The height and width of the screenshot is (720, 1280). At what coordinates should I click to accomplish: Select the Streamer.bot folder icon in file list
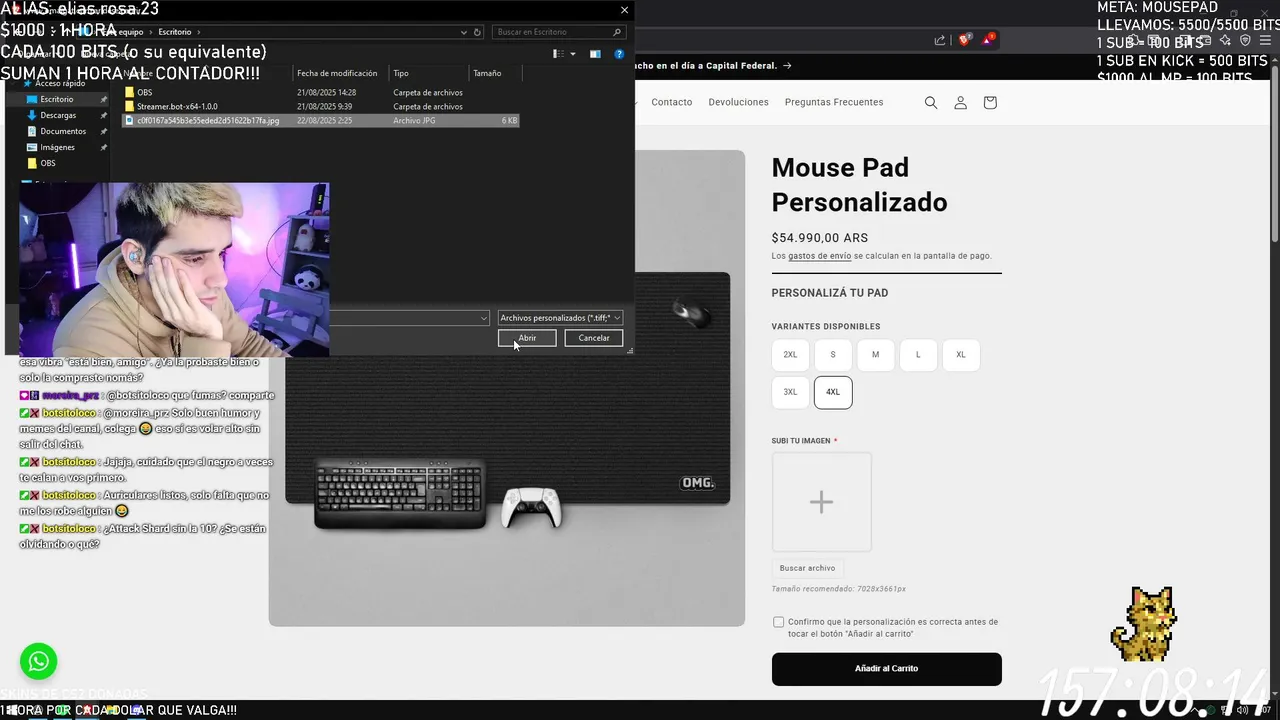[129, 106]
